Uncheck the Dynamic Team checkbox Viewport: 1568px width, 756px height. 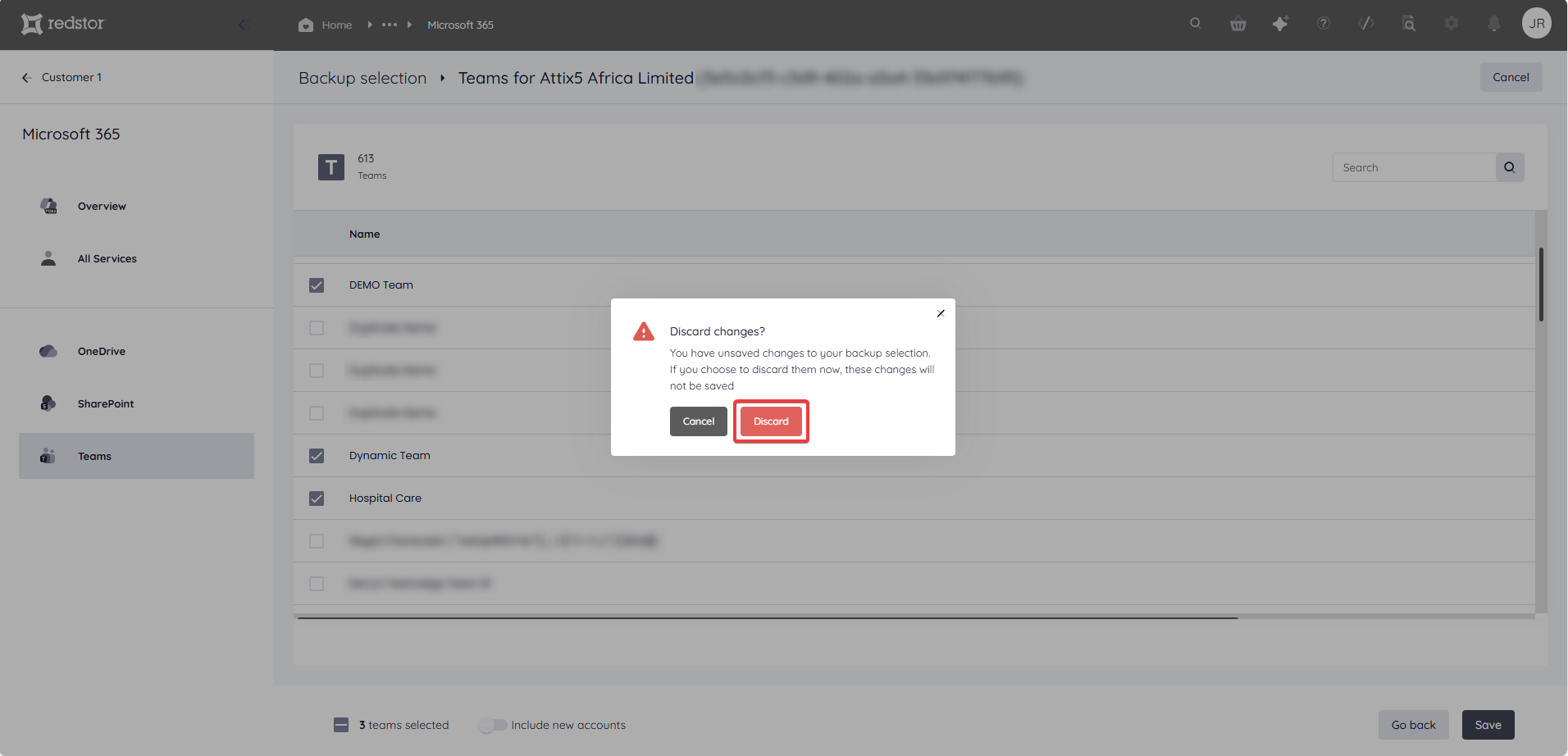tap(317, 456)
